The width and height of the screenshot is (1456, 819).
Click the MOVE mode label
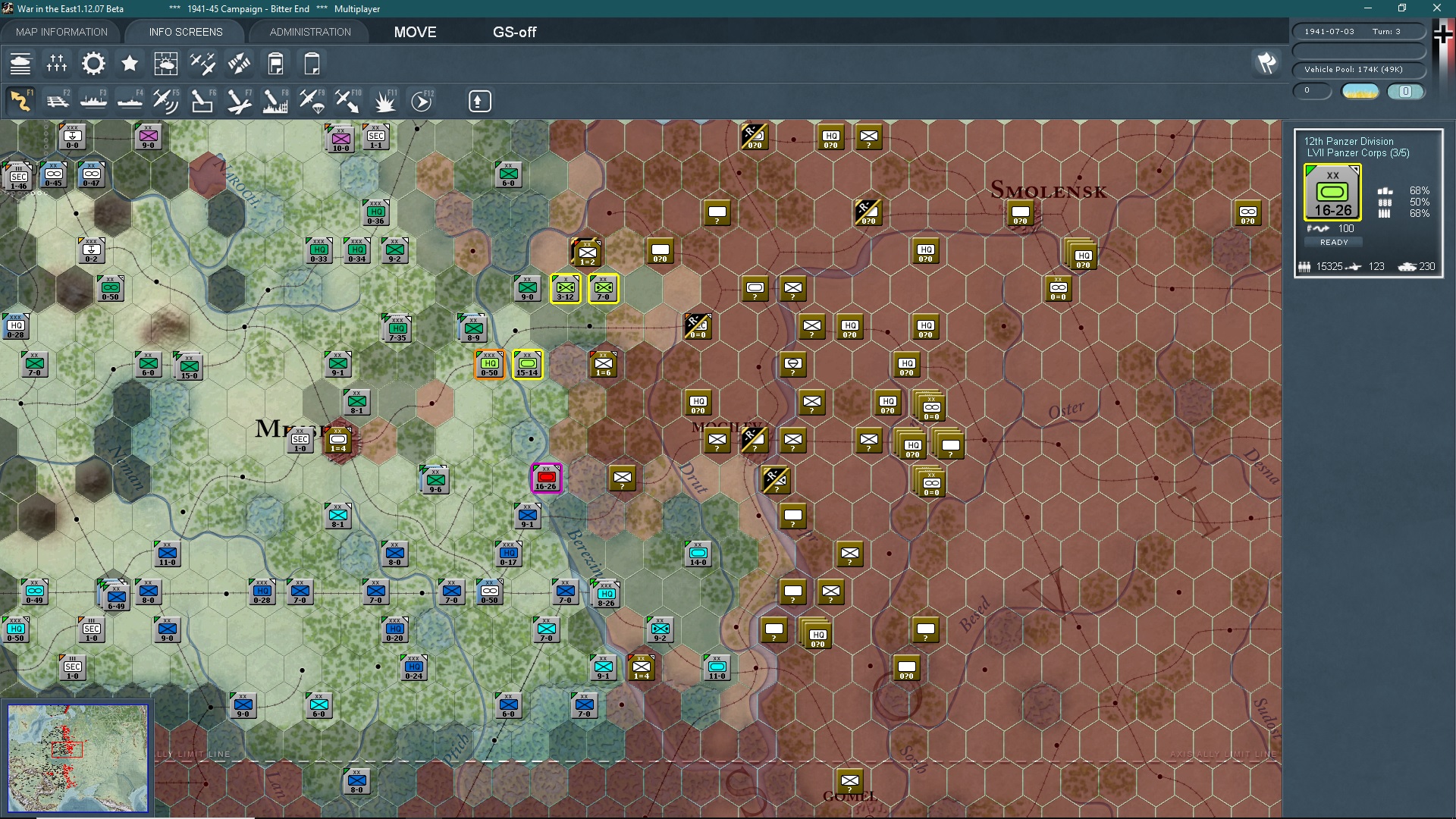[415, 32]
